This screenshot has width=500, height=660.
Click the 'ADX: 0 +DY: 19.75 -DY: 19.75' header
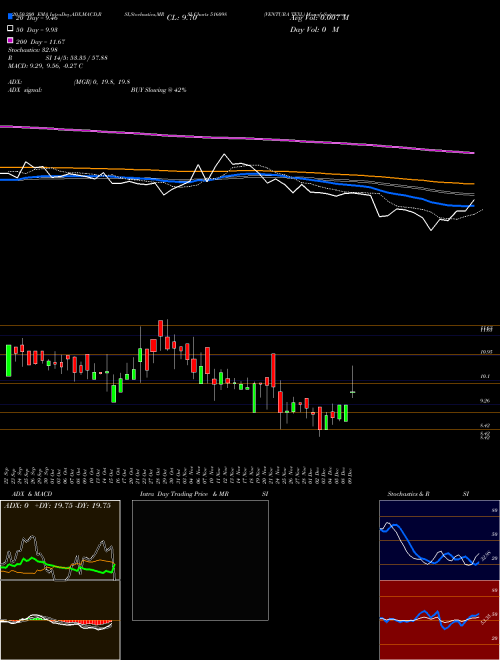click(57, 505)
